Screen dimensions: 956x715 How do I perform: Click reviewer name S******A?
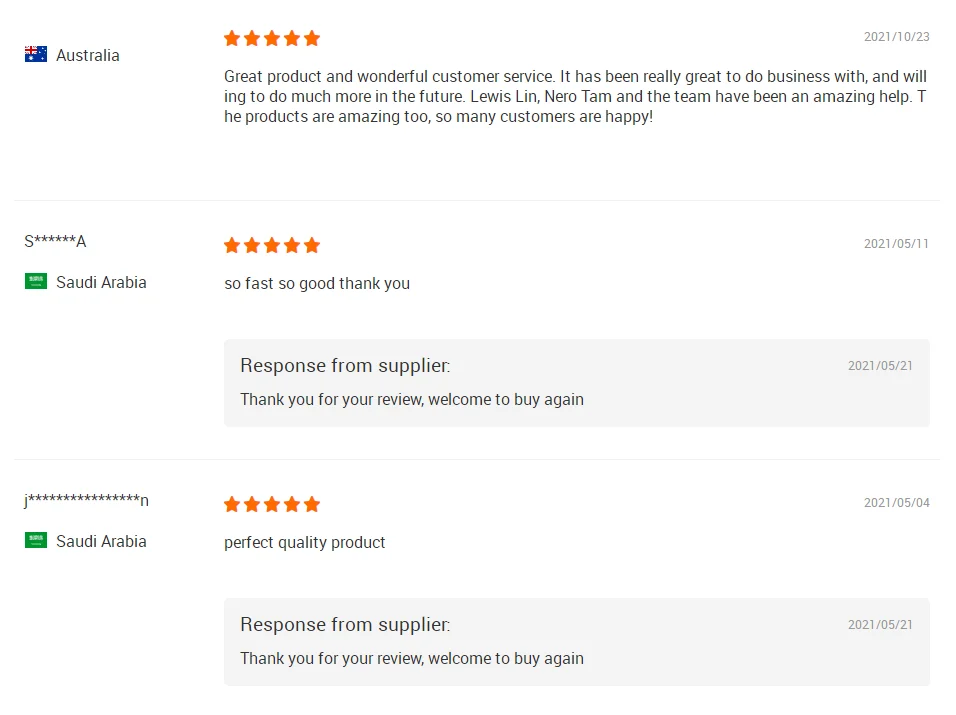pyautogui.click(x=55, y=241)
